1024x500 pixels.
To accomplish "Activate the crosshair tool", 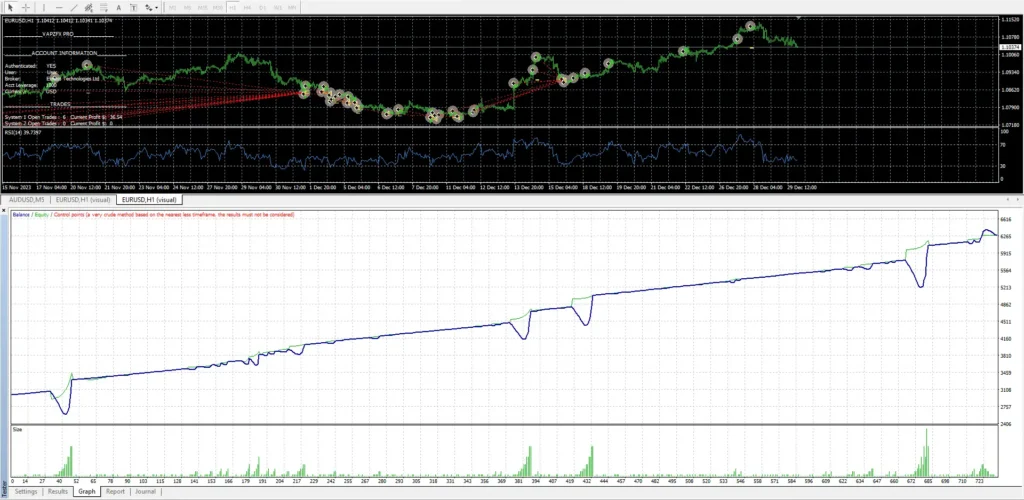I will click(x=24, y=7).
